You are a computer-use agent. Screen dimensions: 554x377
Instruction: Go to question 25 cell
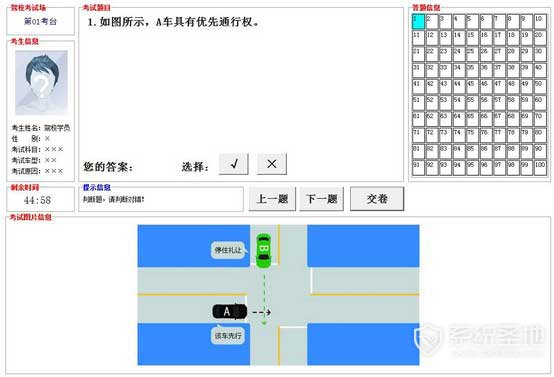click(x=472, y=54)
